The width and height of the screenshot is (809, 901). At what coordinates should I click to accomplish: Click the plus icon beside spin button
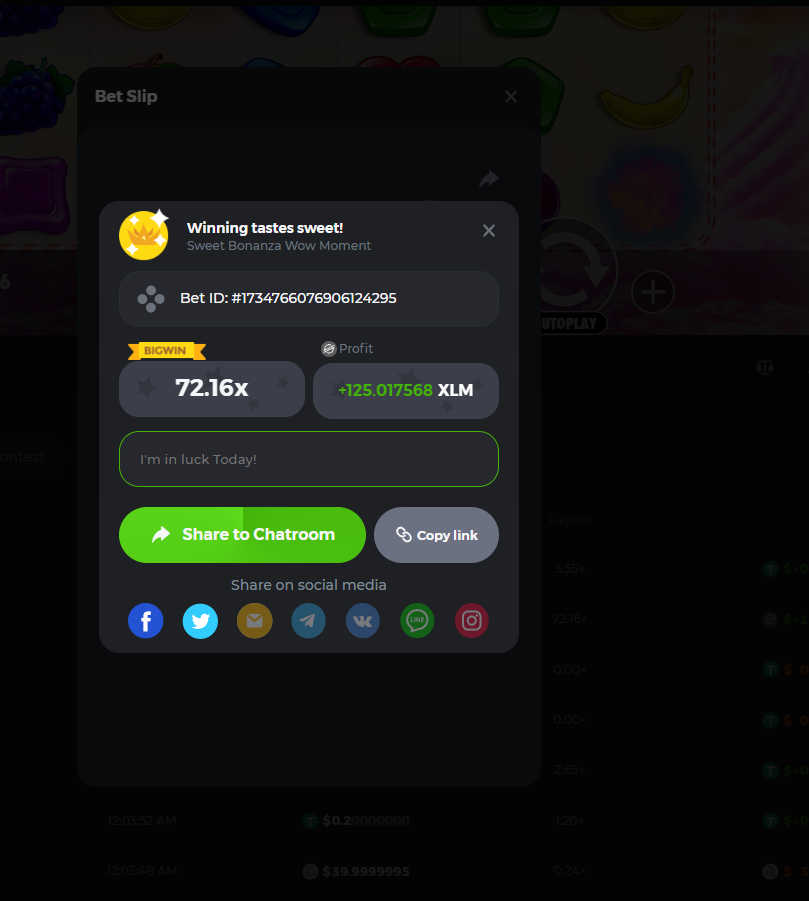coord(653,292)
